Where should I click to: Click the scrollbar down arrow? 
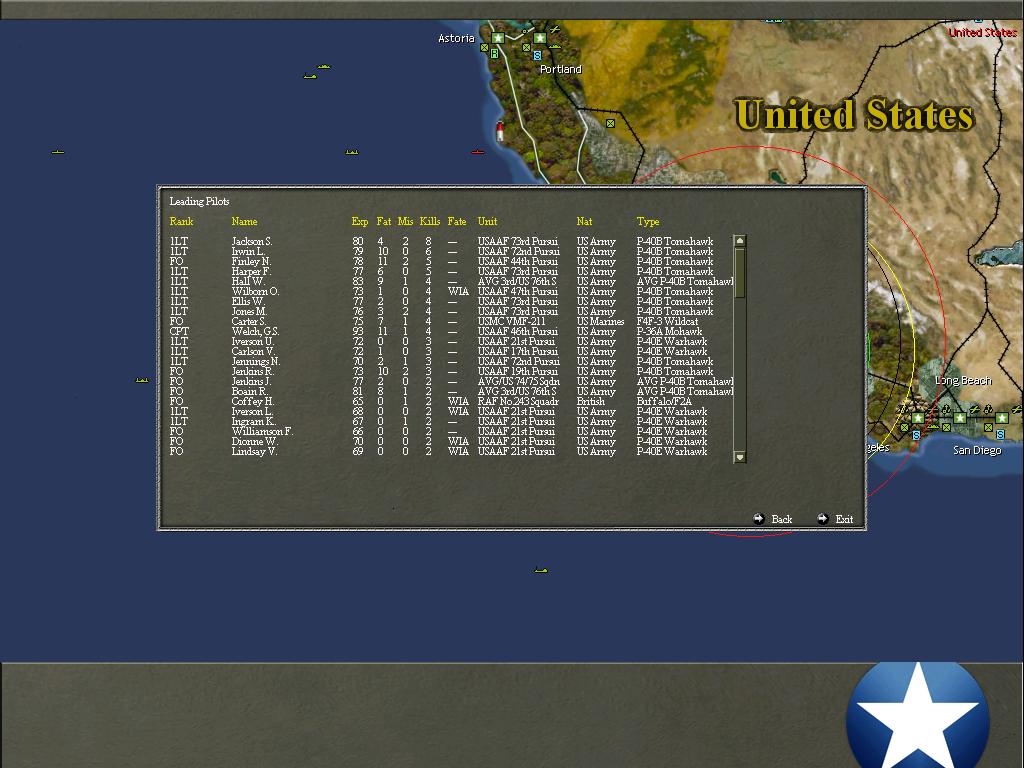click(x=739, y=456)
